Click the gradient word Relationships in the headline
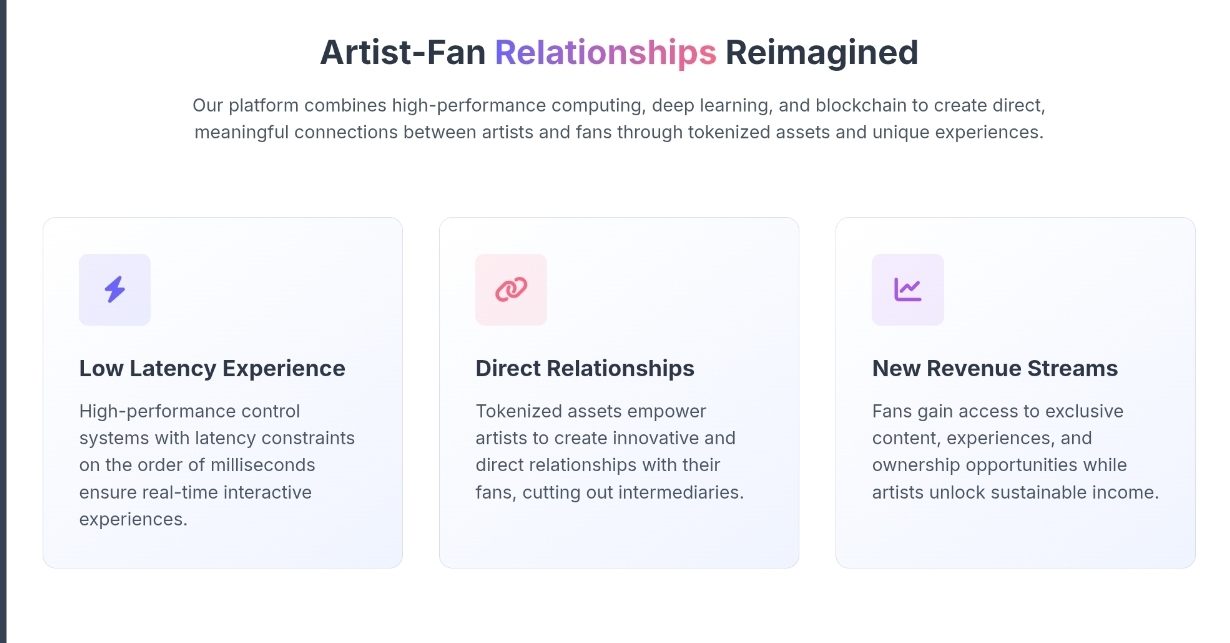Image resolution: width=1230 pixels, height=643 pixels. point(606,52)
